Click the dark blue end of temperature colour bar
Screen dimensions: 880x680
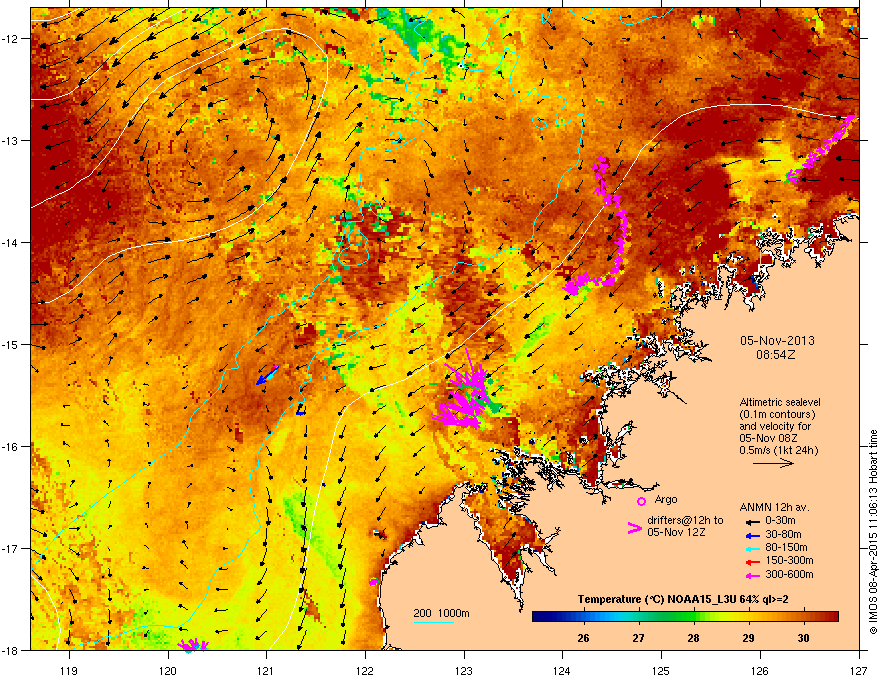pos(537,617)
